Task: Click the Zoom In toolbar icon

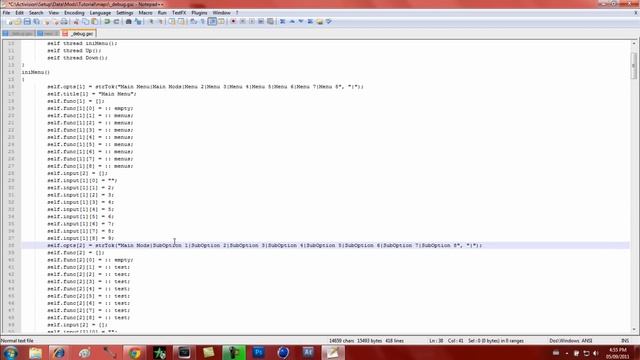Action: [x=151, y=21]
